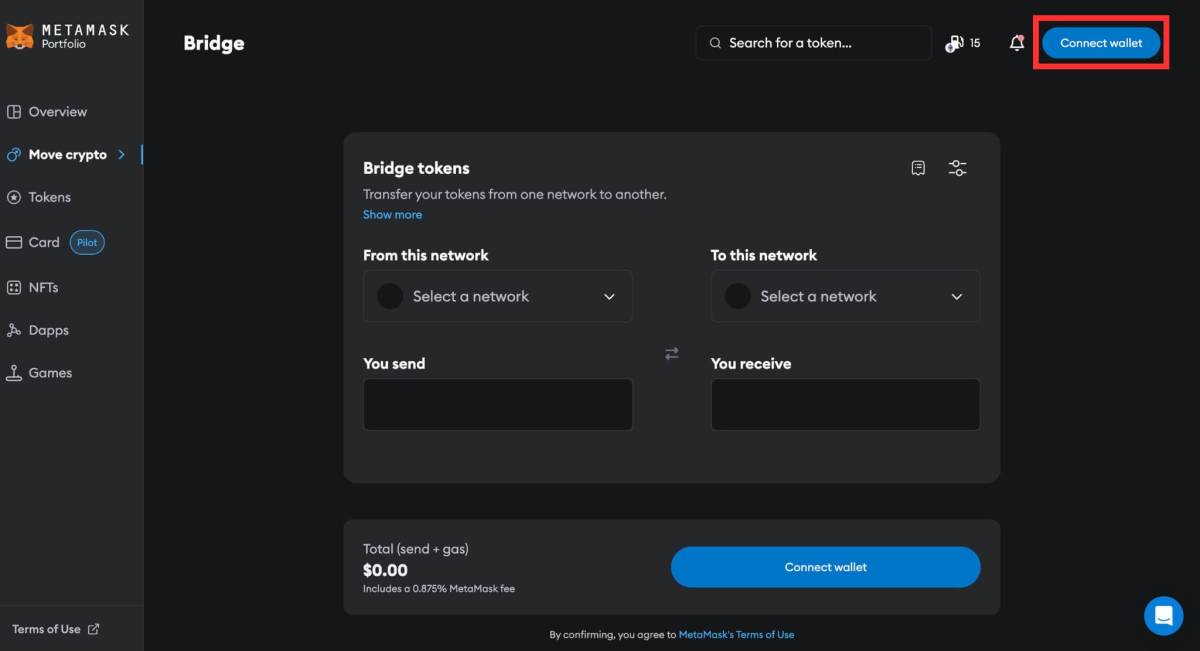Screen dimensions: 1200x651
Task: Click the Dapps sidebar icon
Action: (x=14, y=330)
